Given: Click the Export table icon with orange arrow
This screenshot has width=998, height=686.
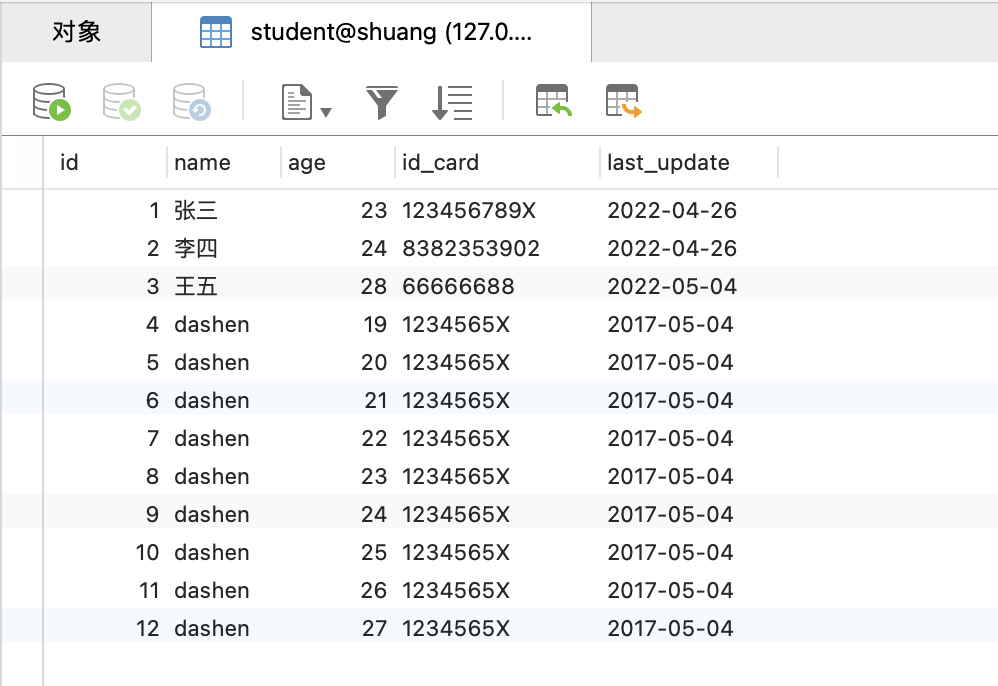Looking at the screenshot, I should pos(623,102).
